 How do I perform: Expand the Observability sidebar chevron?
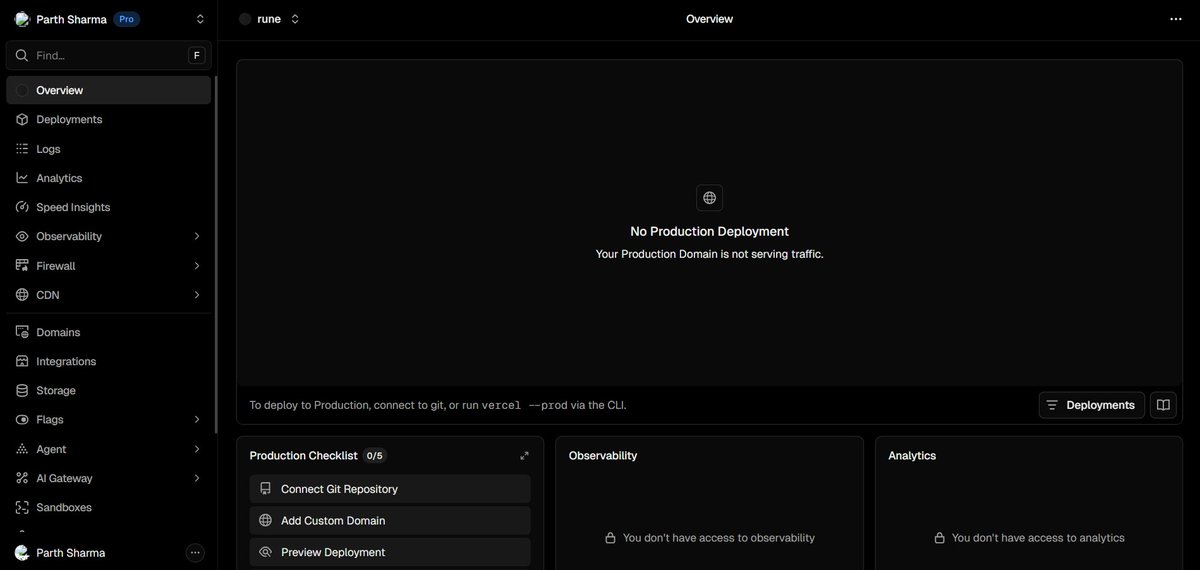click(197, 236)
